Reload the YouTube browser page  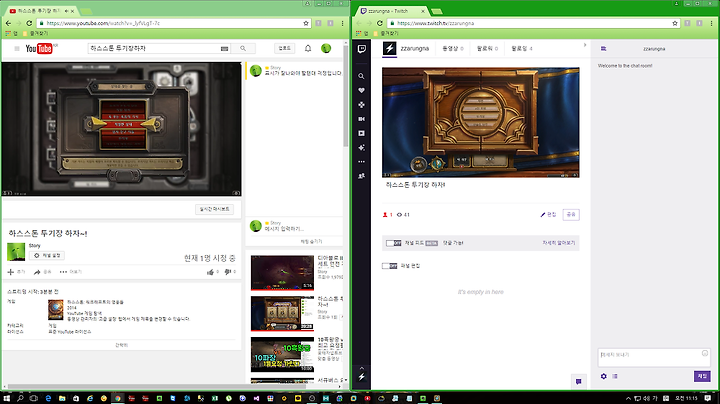coord(29,23)
